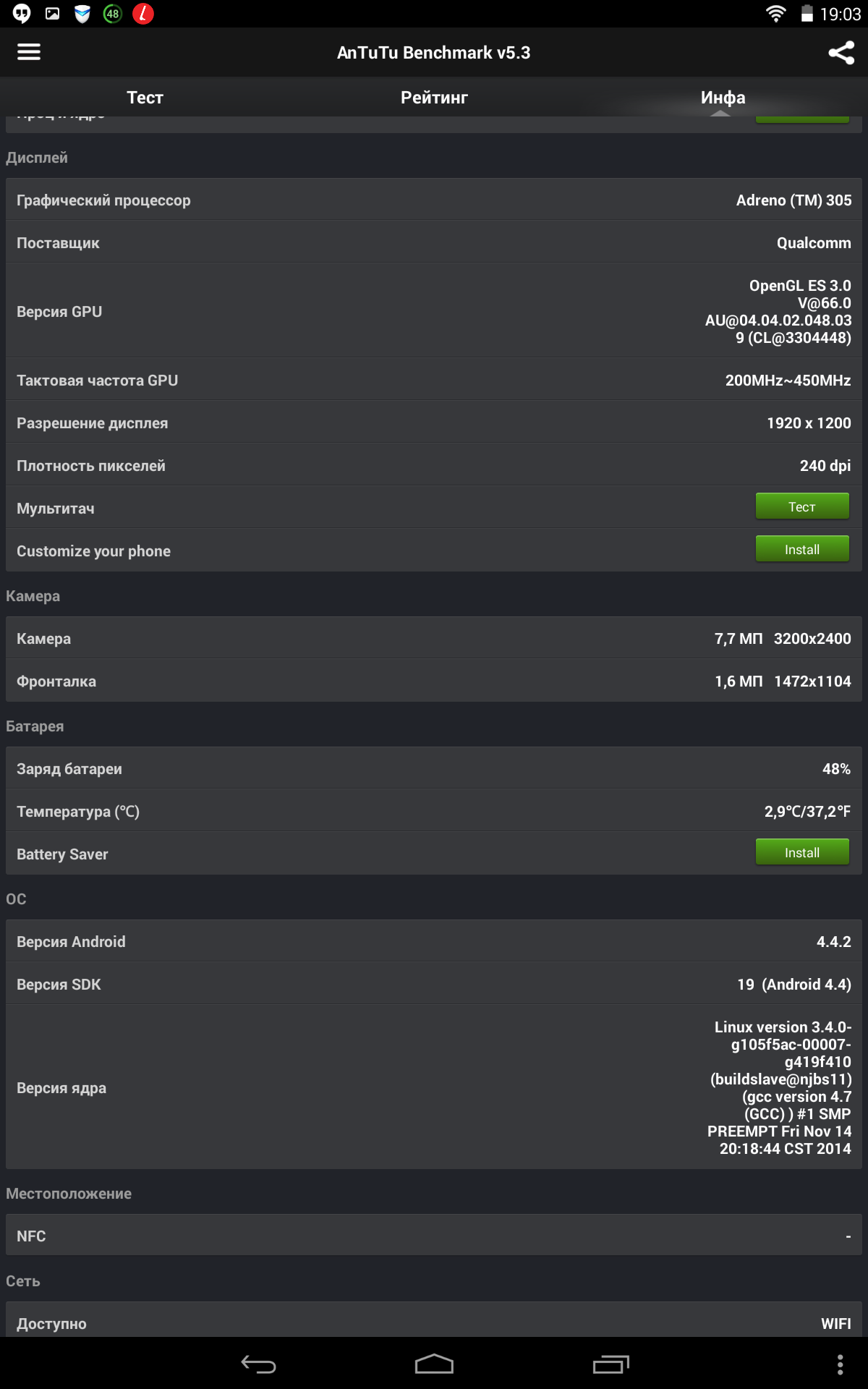
Task: Tap Wi-Fi status icon in status bar
Action: (x=776, y=14)
